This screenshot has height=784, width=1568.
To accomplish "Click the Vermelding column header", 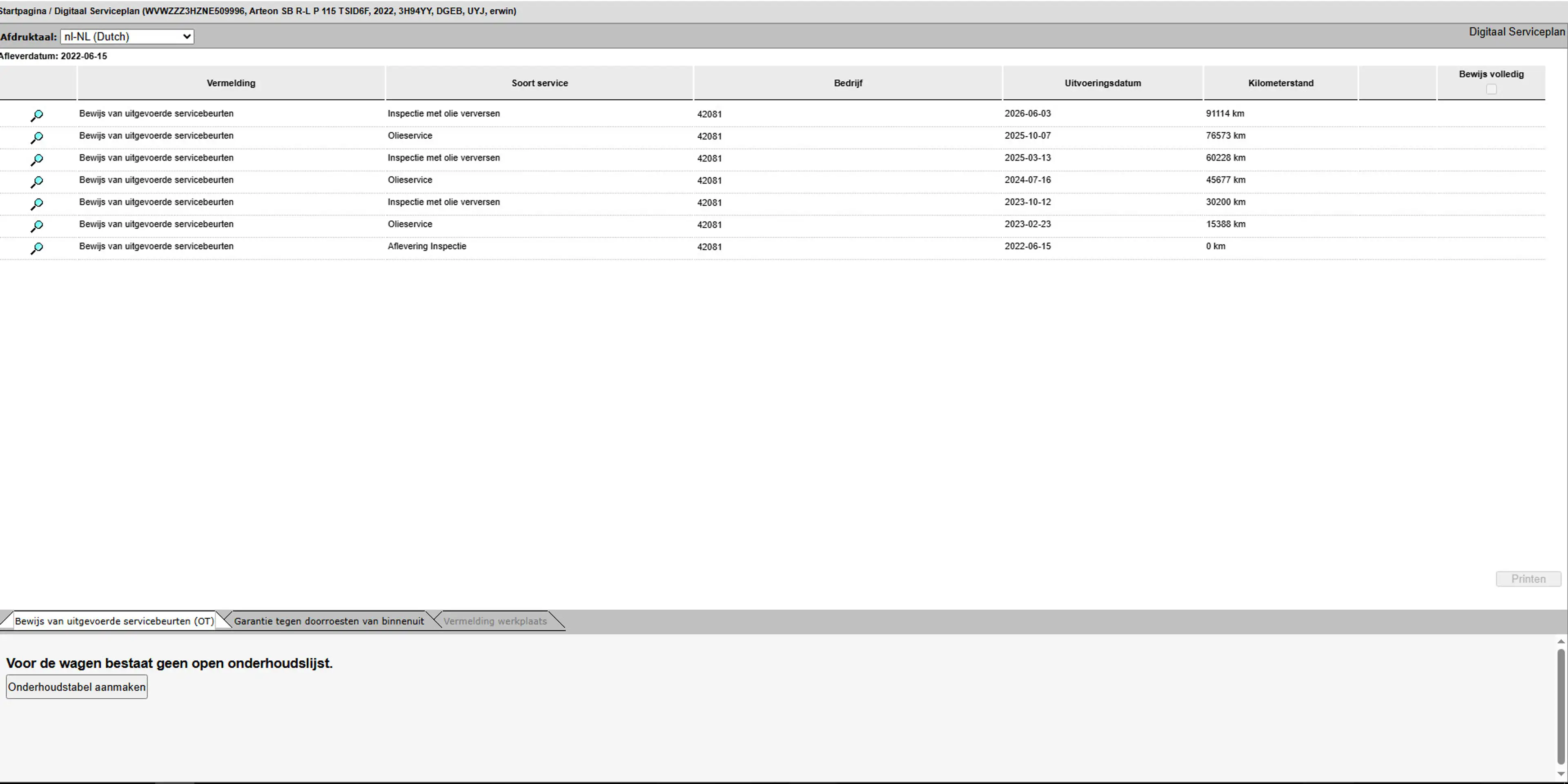I will pos(231,83).
